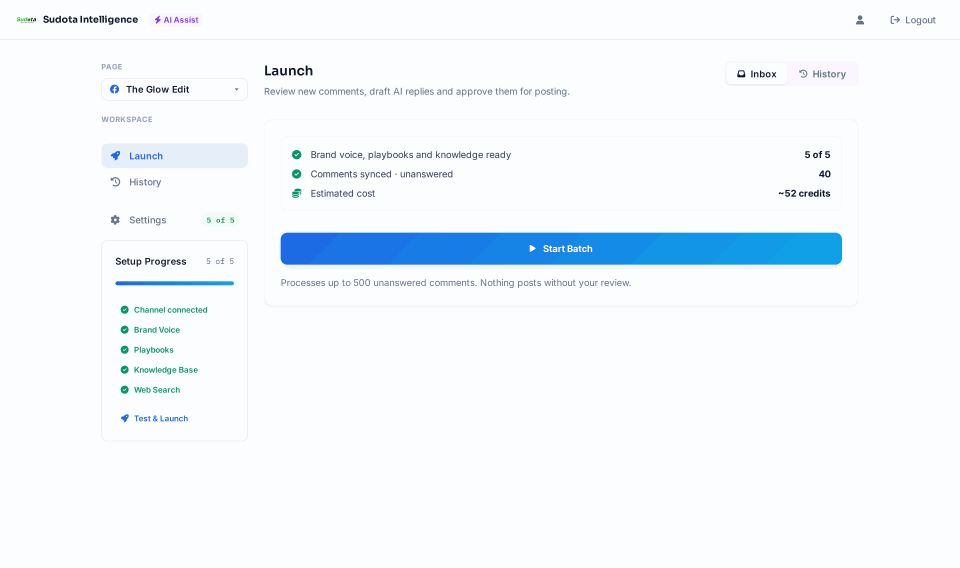This screenshot has height=568, width=960.
Task: Click the Sudota Intelligence brand name
Action: 91,20
